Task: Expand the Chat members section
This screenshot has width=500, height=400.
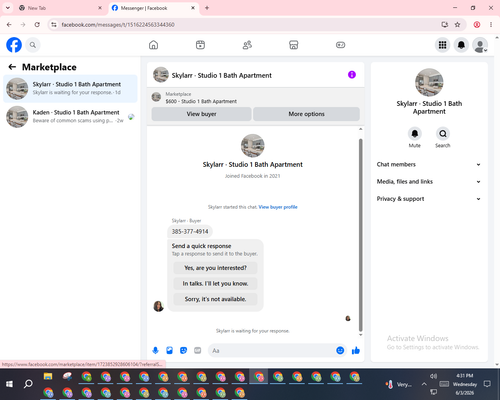Action: [429, 164]
